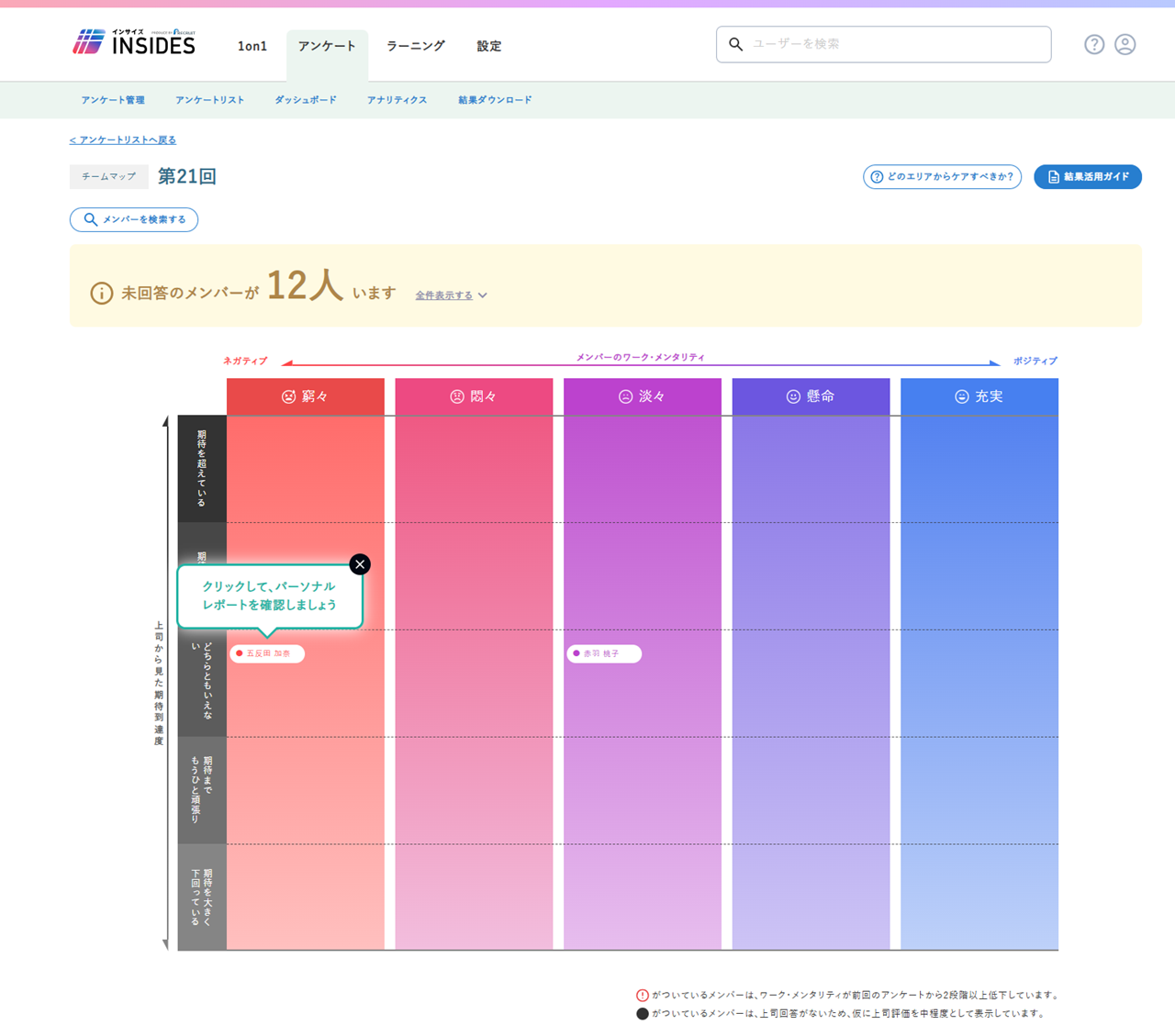Select the 窮々 column header
Screen dimensions: 1175x1036
click(x=306, y=396)
